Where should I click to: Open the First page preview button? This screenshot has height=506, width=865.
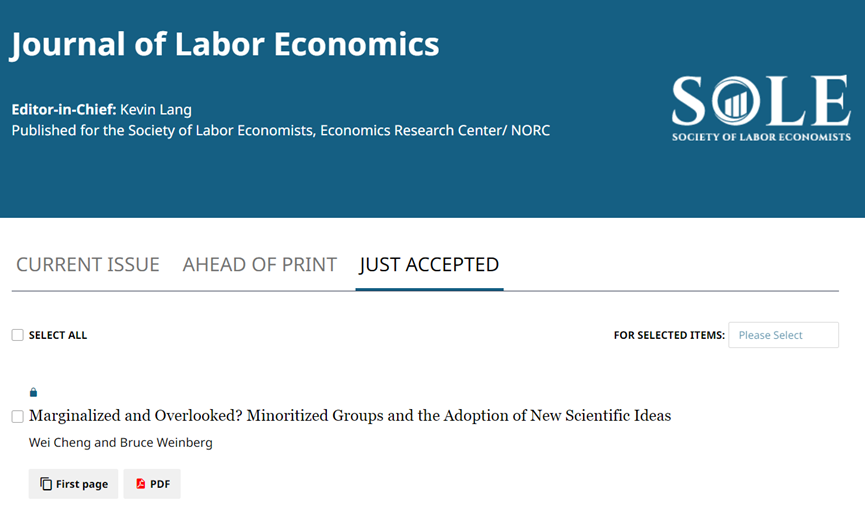73,484
